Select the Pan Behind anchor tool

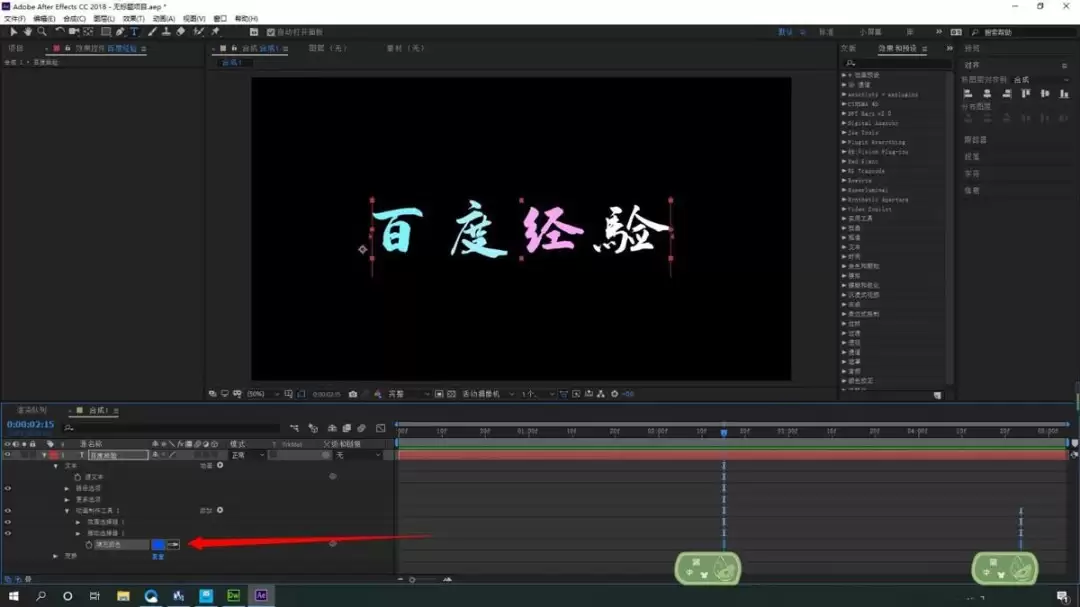coord(88,32)
